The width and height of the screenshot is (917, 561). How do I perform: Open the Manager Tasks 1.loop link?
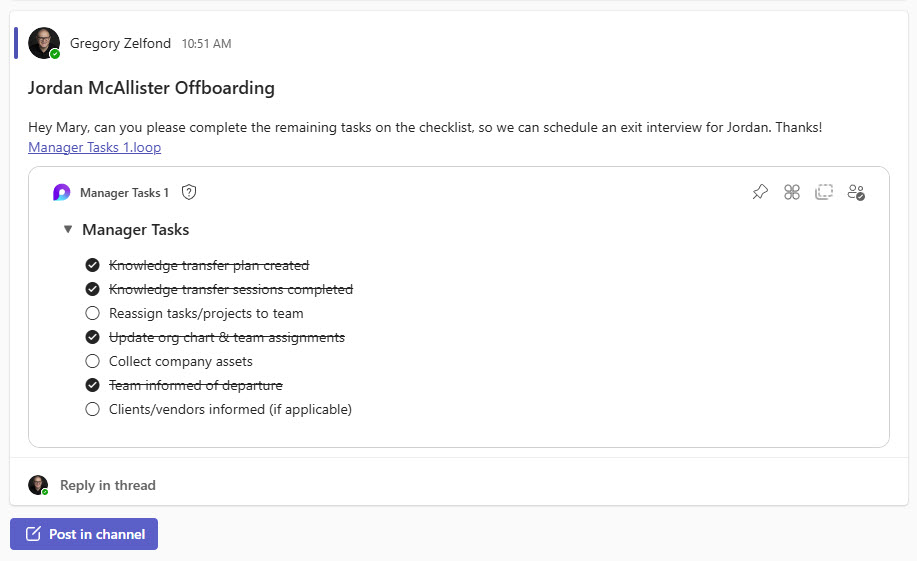pos(94,147)
